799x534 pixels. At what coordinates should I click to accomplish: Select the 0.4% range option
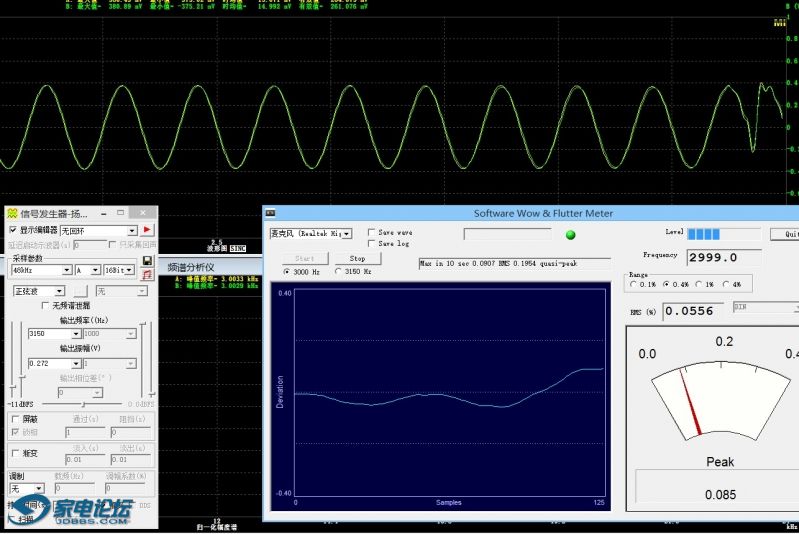(x=666, y=284)
